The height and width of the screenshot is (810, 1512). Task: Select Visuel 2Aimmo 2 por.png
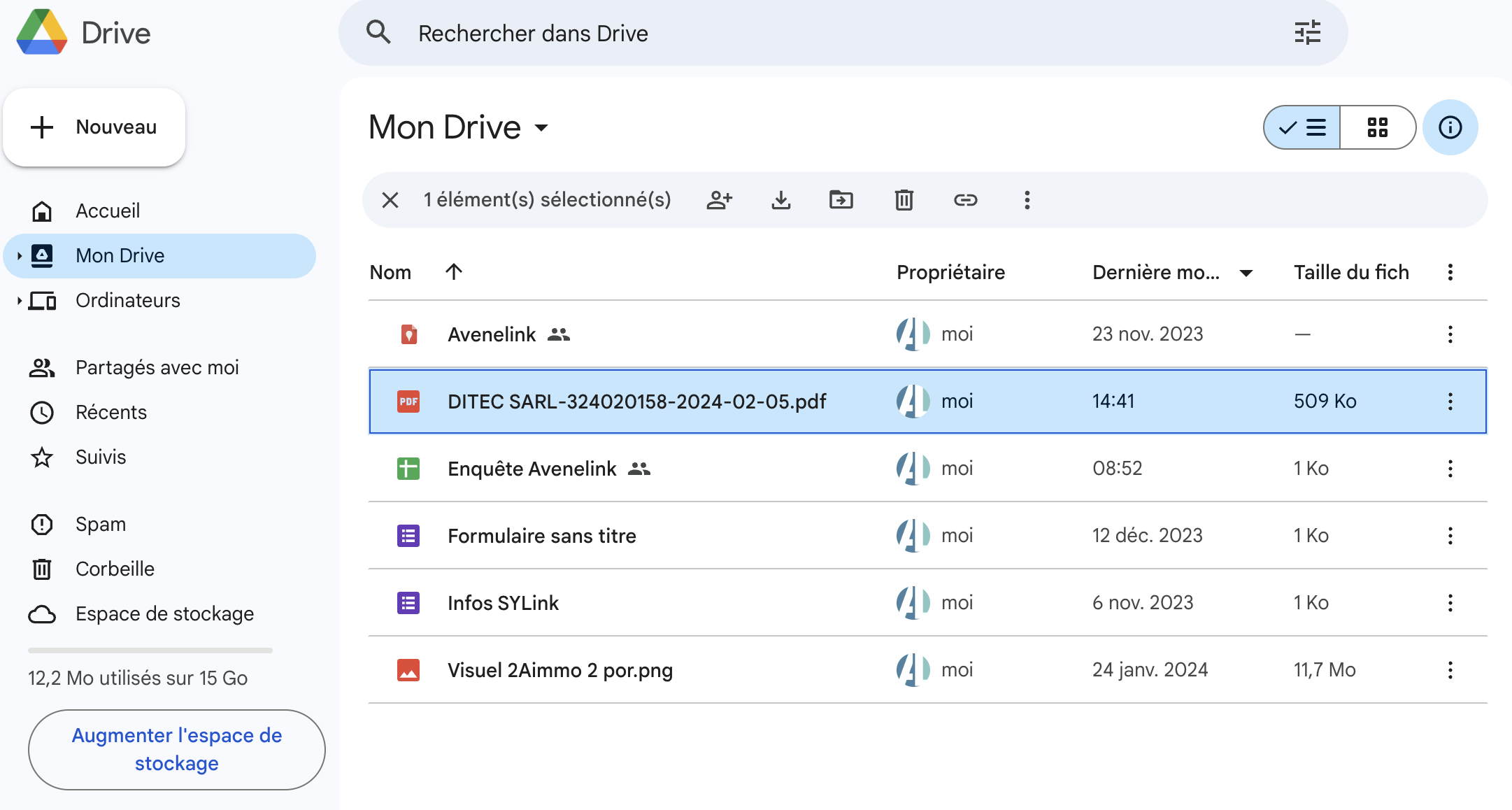[x=927, y=670]
